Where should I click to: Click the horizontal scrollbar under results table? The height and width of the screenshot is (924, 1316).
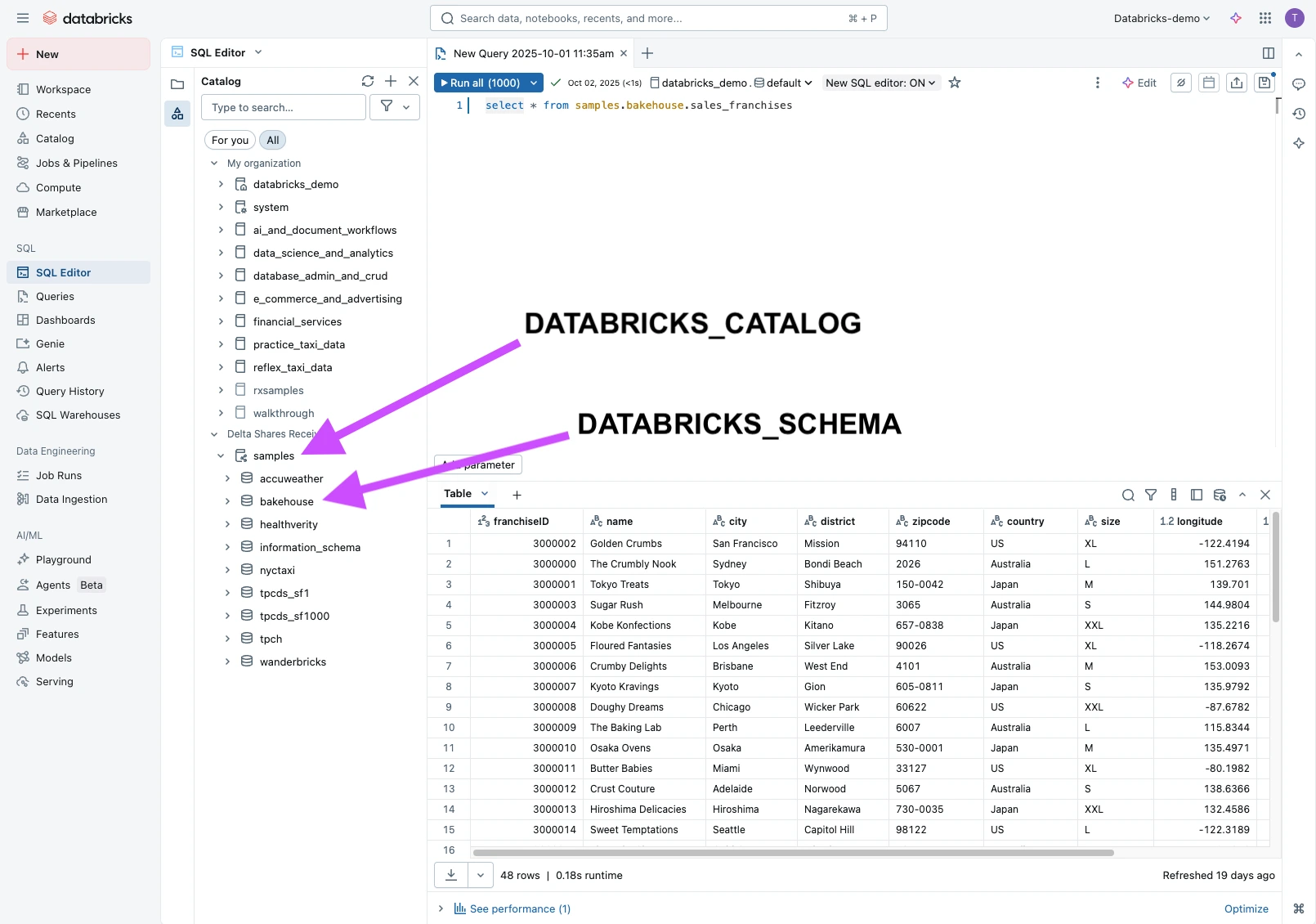click(x=793, y=852)
